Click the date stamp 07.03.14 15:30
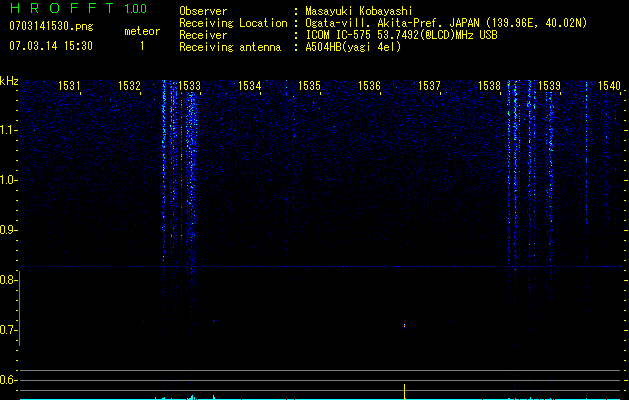629x400 pixels. pyautogui.click(x=51, y=46)
